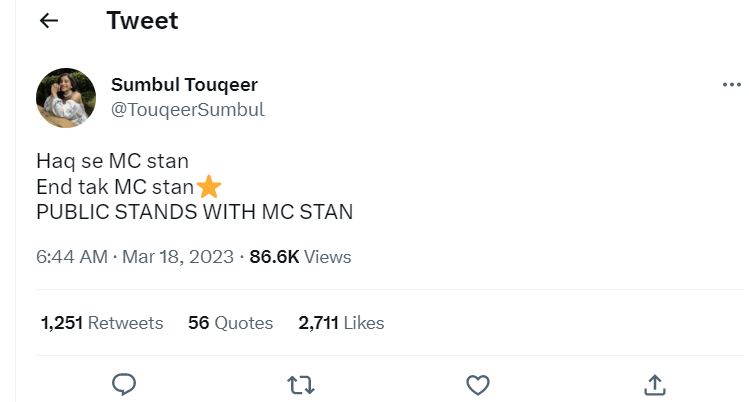The width and height of the screenshot is (749, 402).
Task: Click the reply speech bubble icon
Action: (x=123, y=384)
